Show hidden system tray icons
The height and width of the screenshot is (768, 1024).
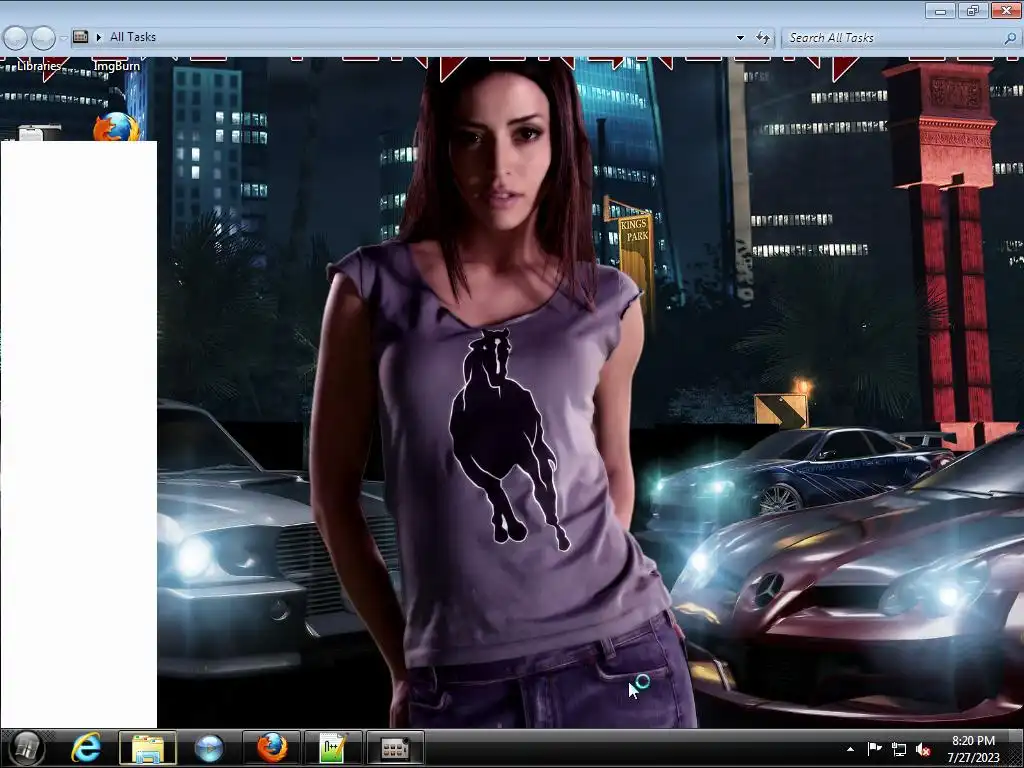click(850, 749)
